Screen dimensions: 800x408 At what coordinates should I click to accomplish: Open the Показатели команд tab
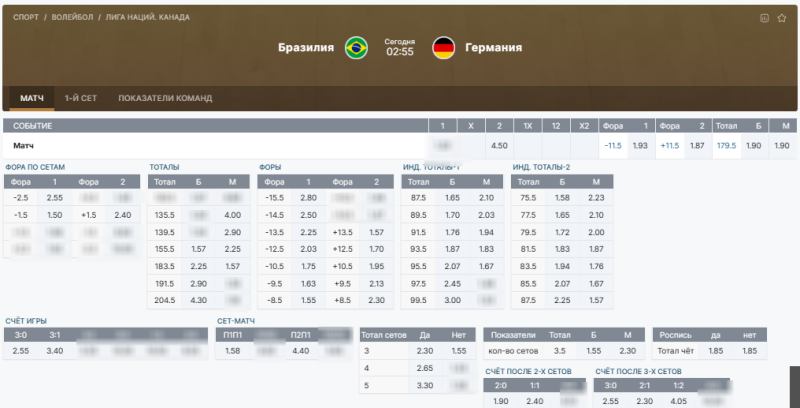tap(165, 98)
